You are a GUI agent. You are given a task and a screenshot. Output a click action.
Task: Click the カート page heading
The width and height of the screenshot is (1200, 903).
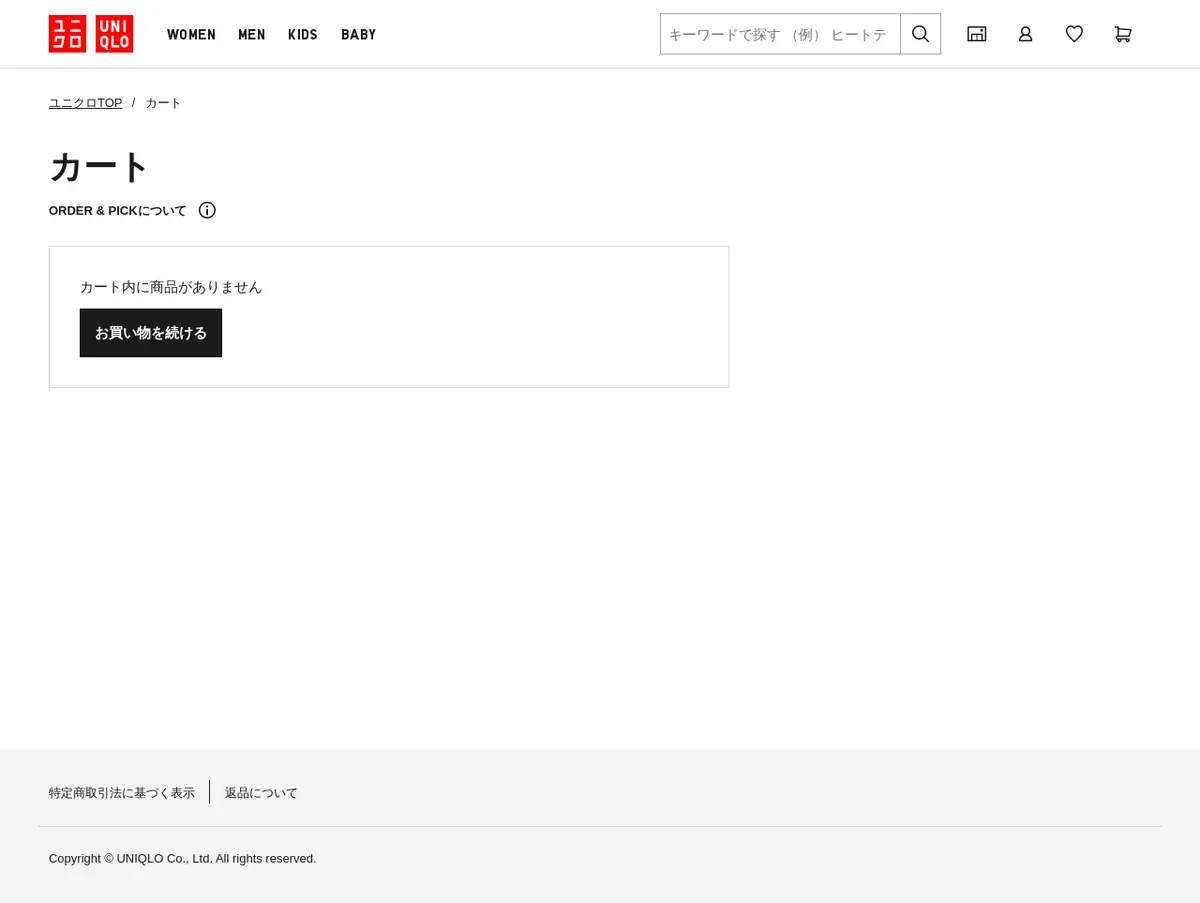tap(98, 167)
